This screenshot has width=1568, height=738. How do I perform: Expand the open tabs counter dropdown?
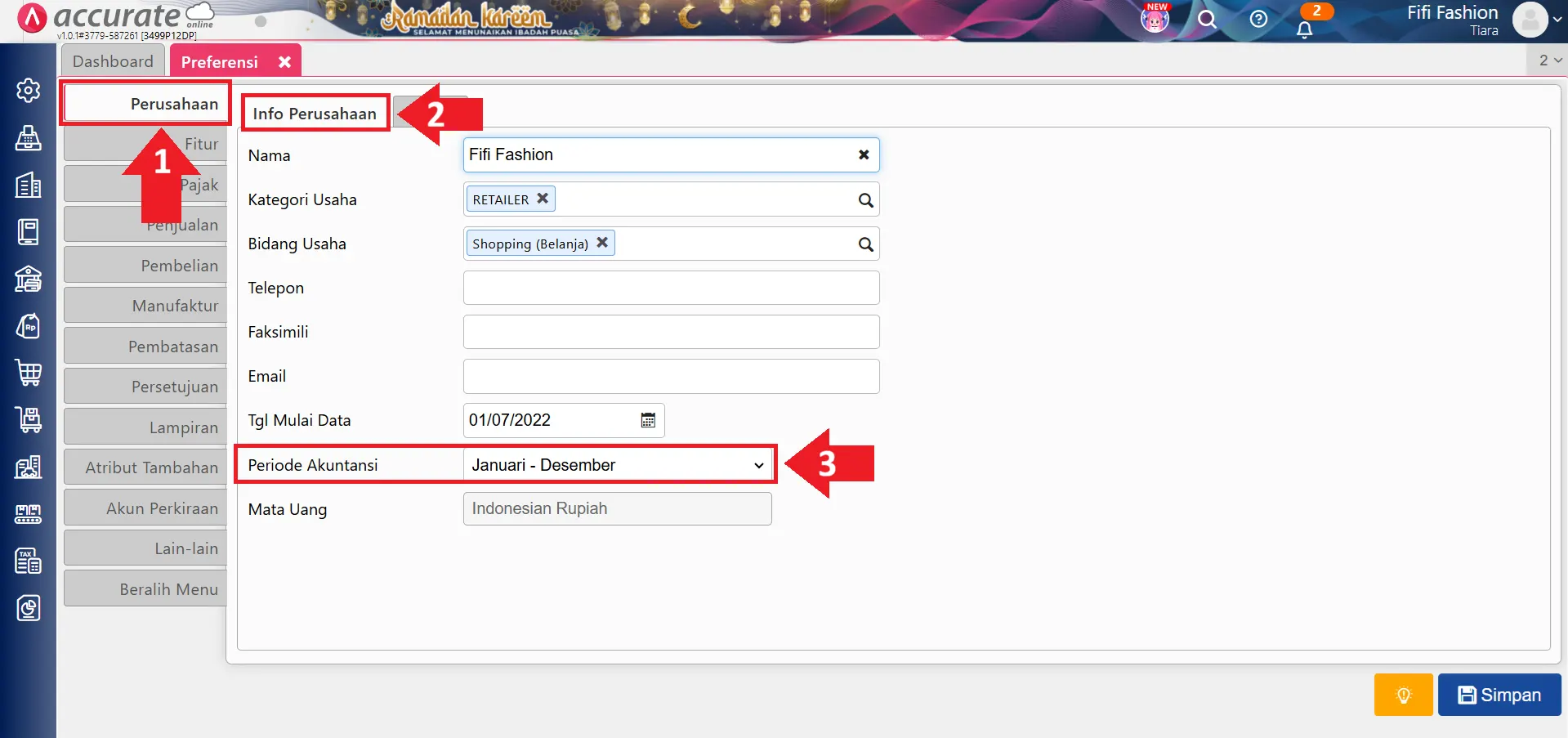click(1549, 60)
